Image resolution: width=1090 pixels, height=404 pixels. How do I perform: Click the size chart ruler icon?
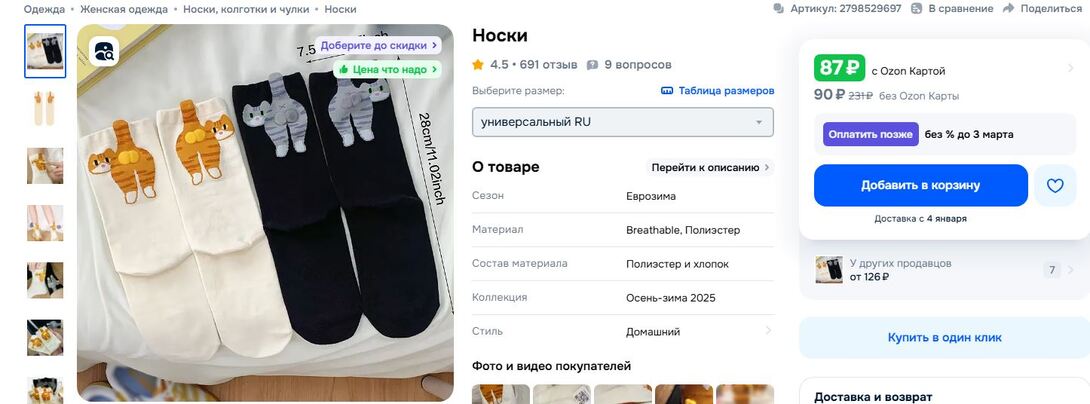coord(667,91)
